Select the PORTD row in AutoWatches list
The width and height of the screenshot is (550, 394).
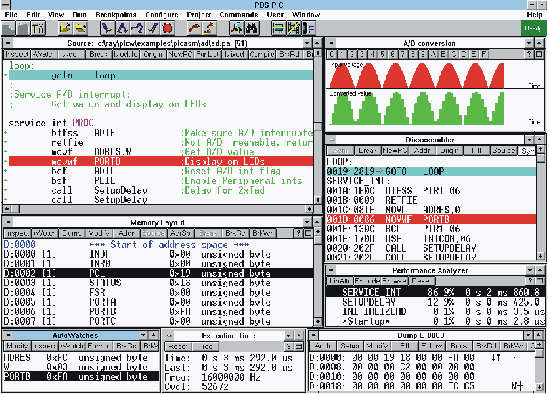point(81,376)
